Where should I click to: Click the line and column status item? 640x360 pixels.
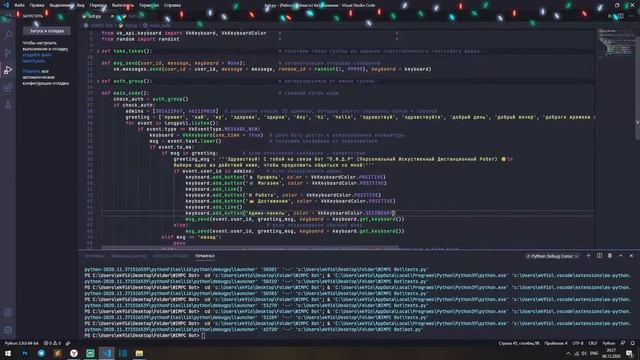pyautogui.click(x=519, y=343)
